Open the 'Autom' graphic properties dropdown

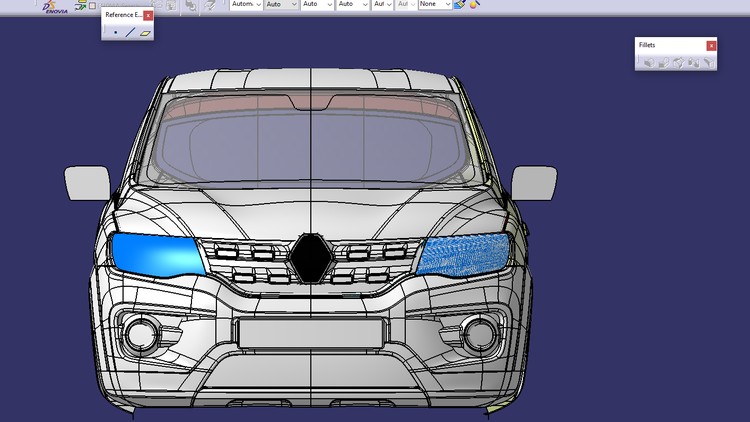(x=246, y=4)
